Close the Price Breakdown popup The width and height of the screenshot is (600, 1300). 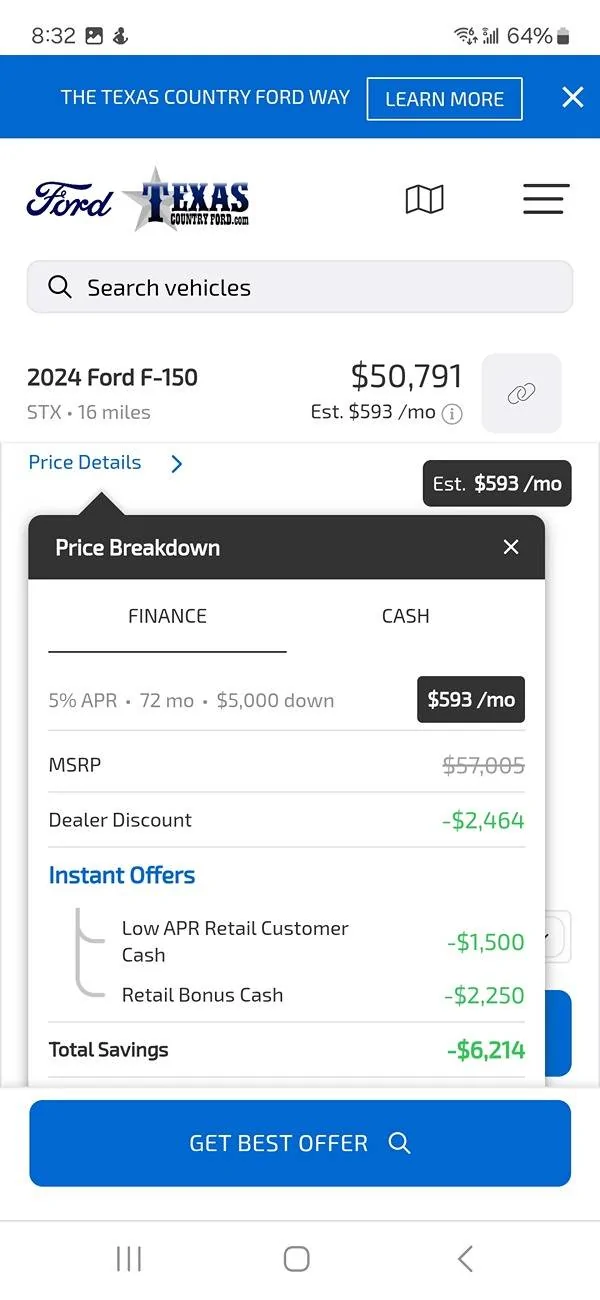click(511, 547)
